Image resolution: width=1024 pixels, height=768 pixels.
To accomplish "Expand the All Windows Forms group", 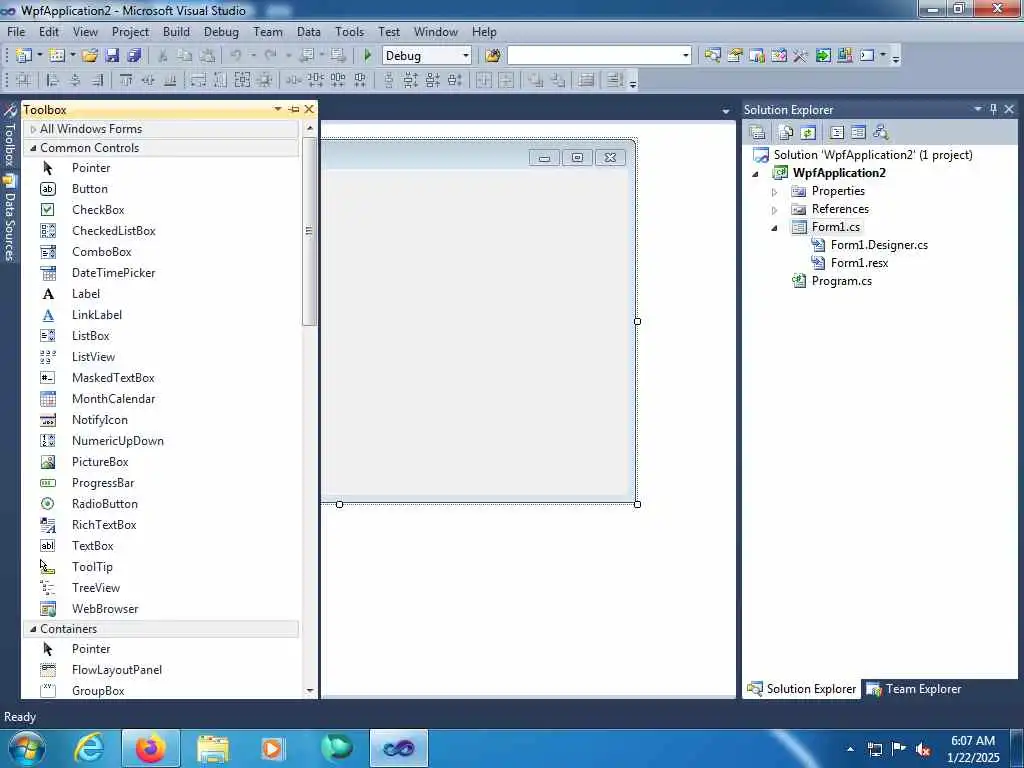I will [33, 129].
